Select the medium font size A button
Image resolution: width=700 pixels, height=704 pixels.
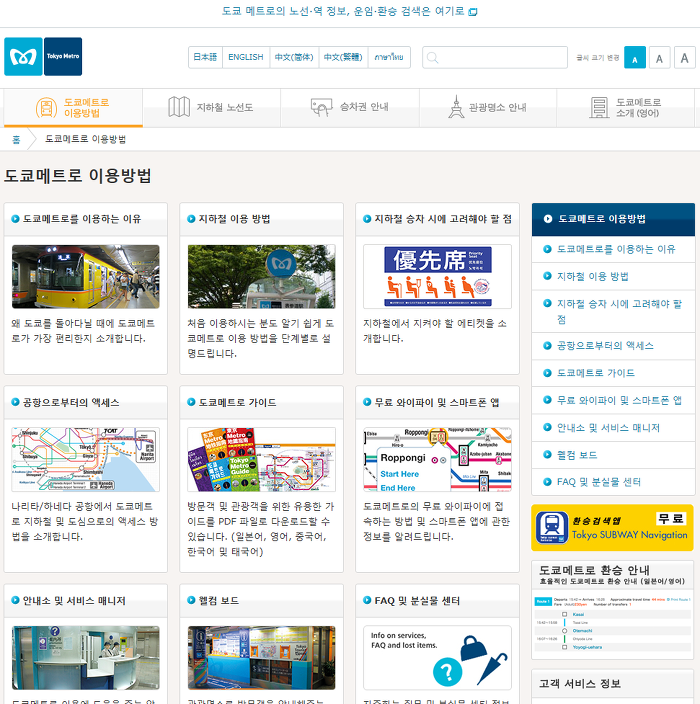(x=659, y=57)
